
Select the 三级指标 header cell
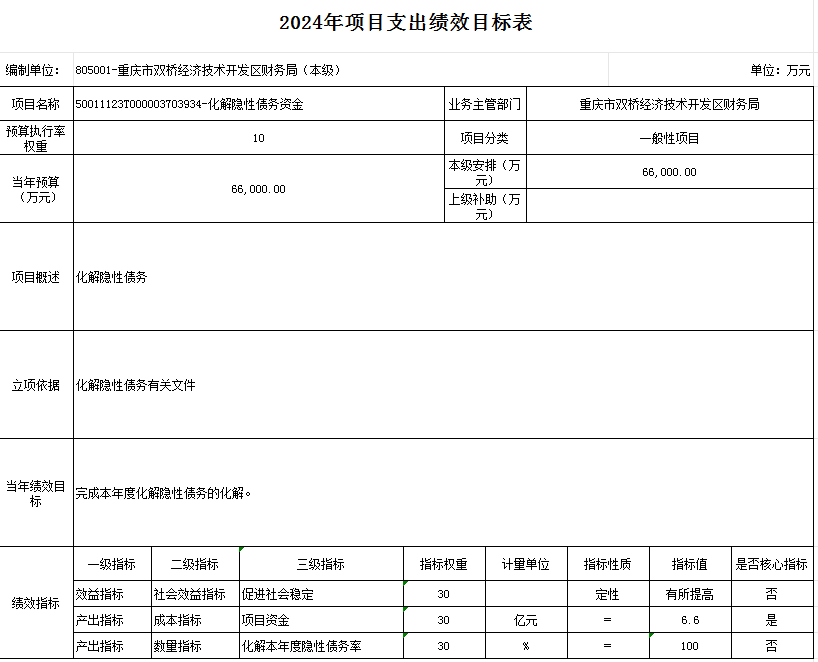[321, 564]
